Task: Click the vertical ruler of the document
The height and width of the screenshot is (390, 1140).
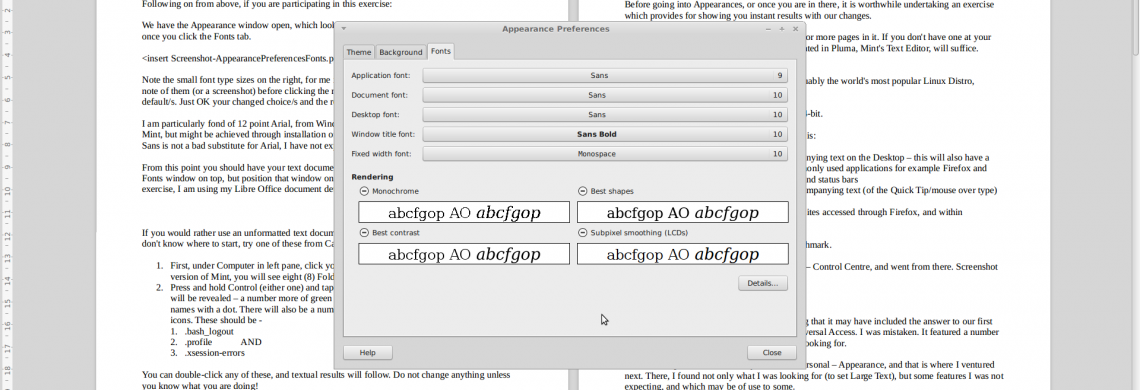Action: click(6, 195)
